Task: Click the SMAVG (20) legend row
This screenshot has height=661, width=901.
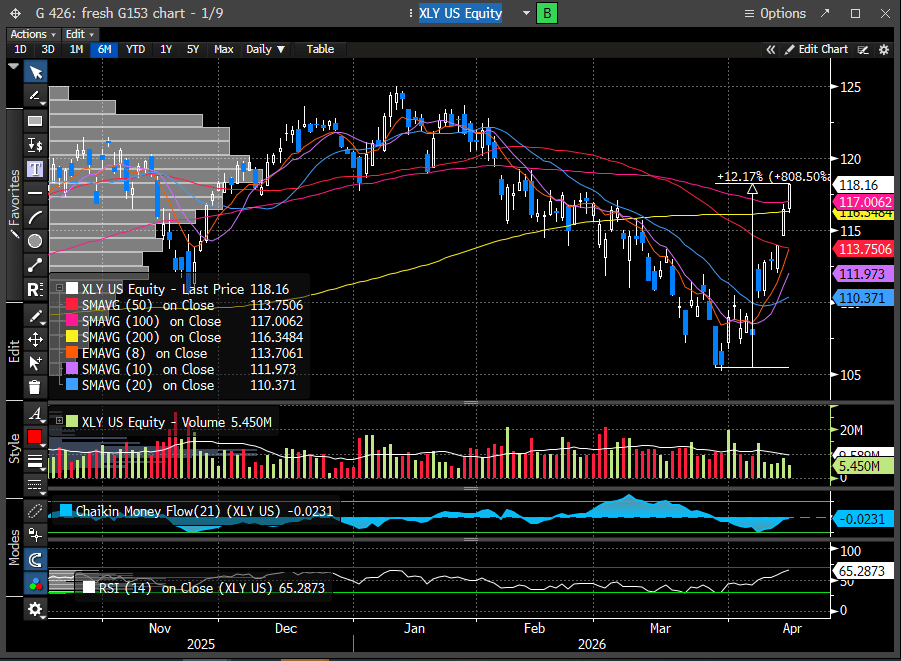Action: (184, 386)
